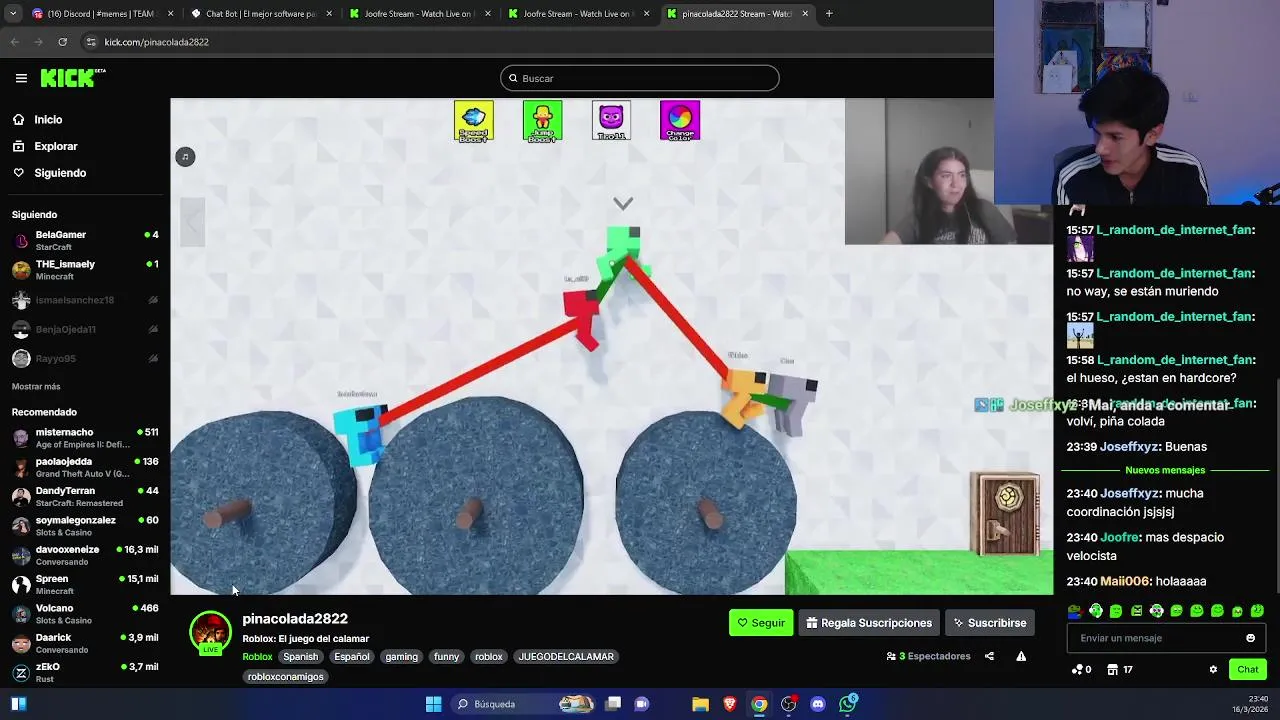Open chat settings gear
Screen dimensions: 1280x720
(1213, 670)
